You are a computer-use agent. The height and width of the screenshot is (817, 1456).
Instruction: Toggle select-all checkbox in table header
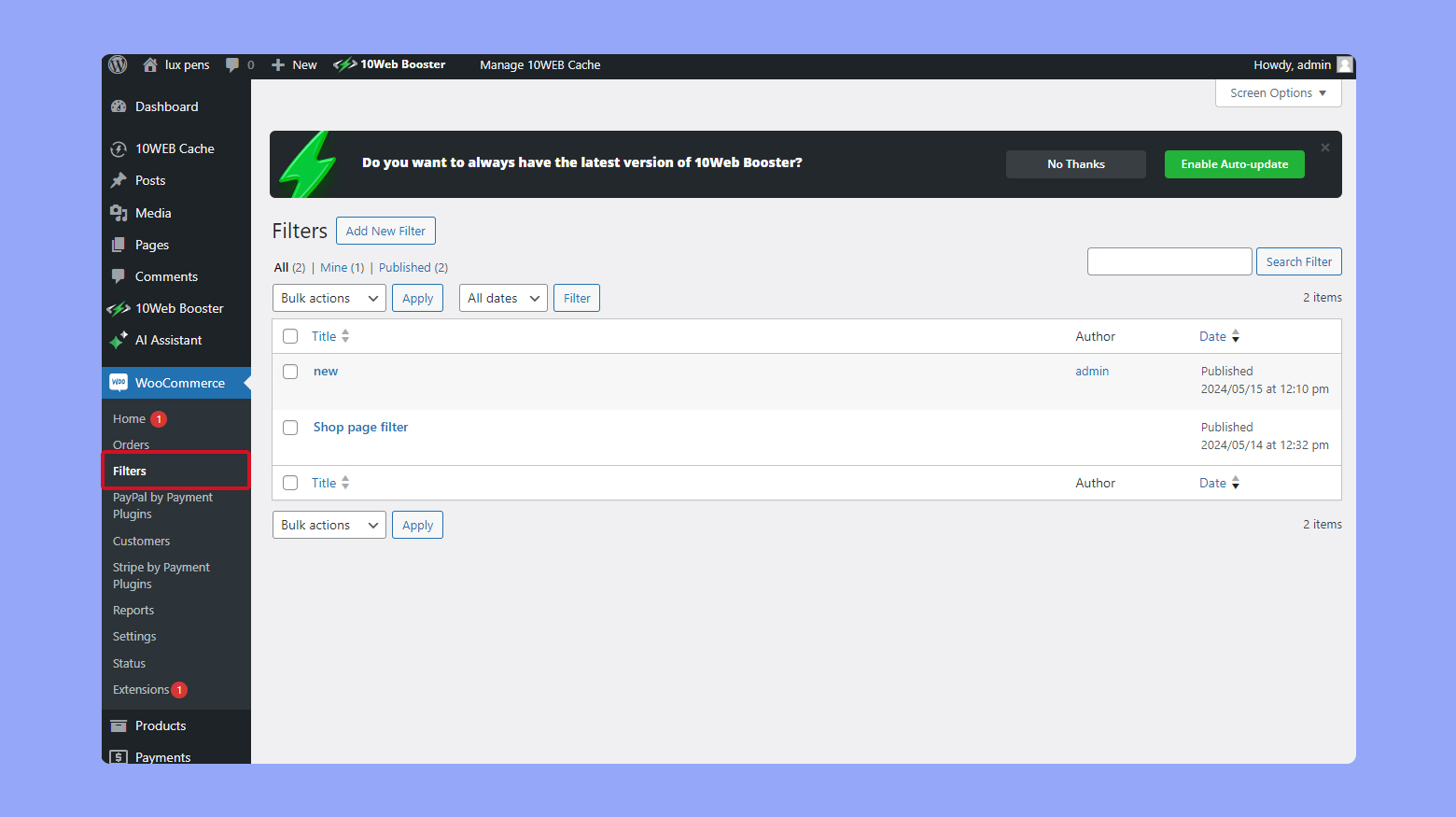290,336
